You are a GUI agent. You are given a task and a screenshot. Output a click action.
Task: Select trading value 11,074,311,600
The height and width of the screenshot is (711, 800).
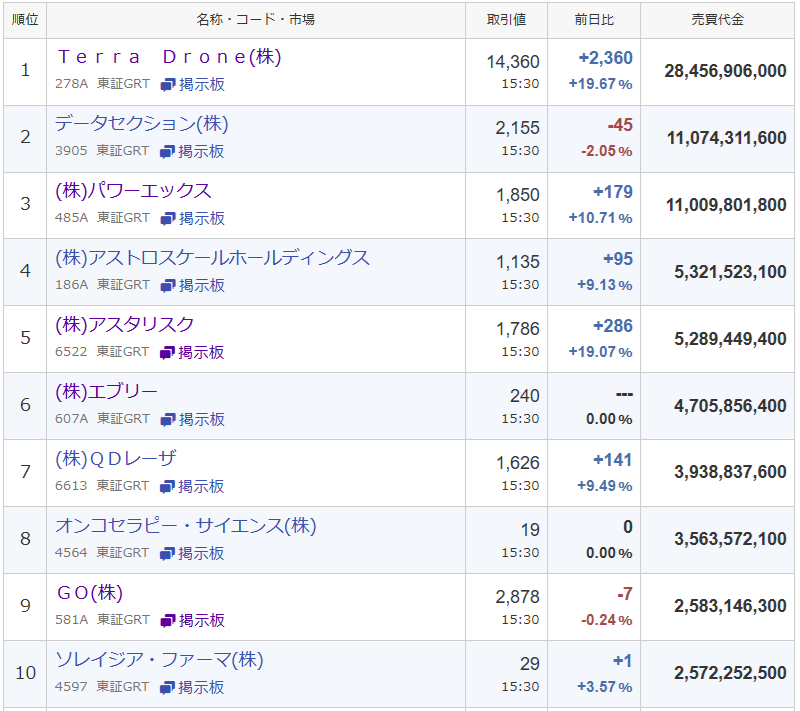(727, 138)
